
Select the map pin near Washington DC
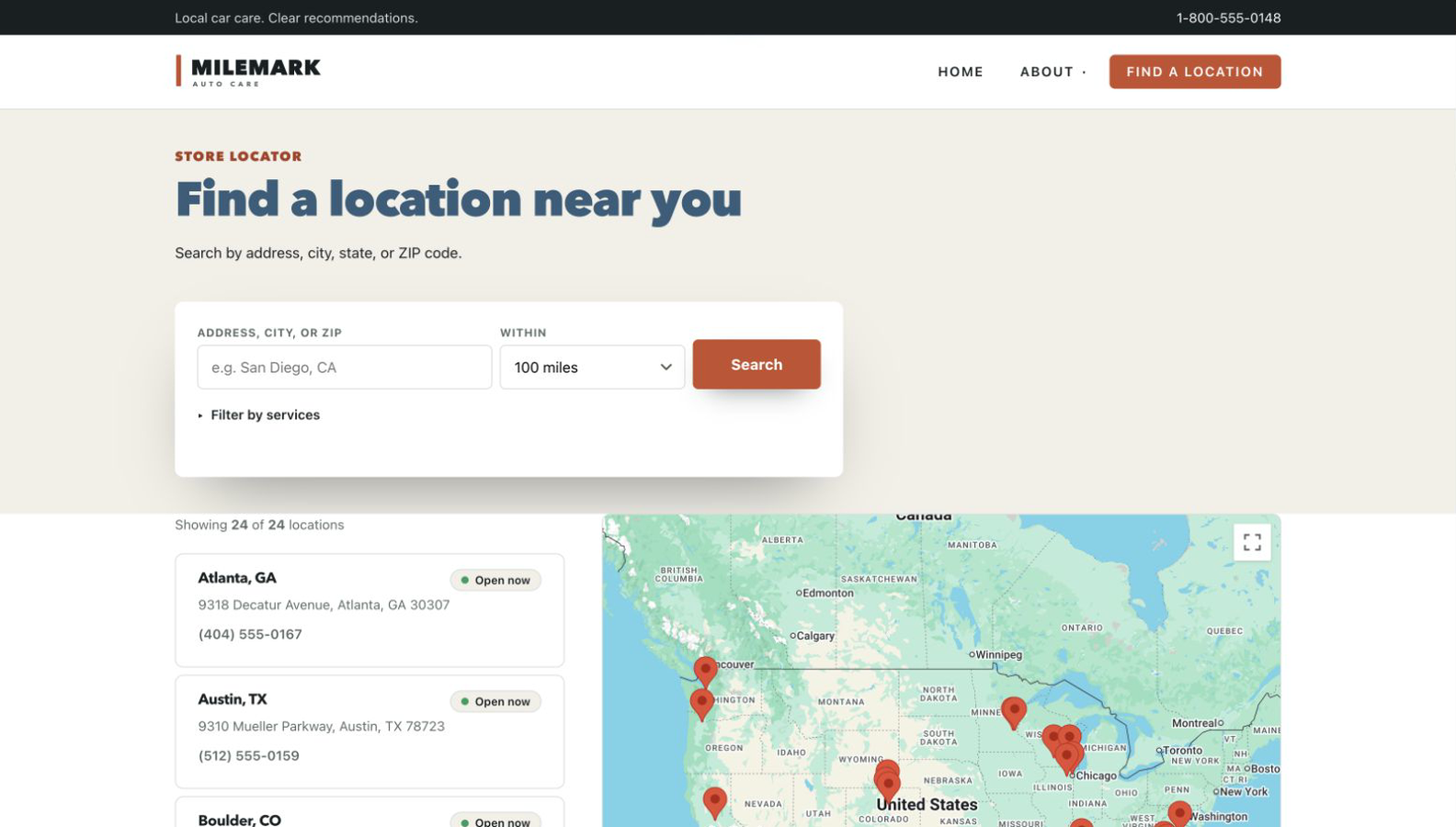(x=1179, y=814)
